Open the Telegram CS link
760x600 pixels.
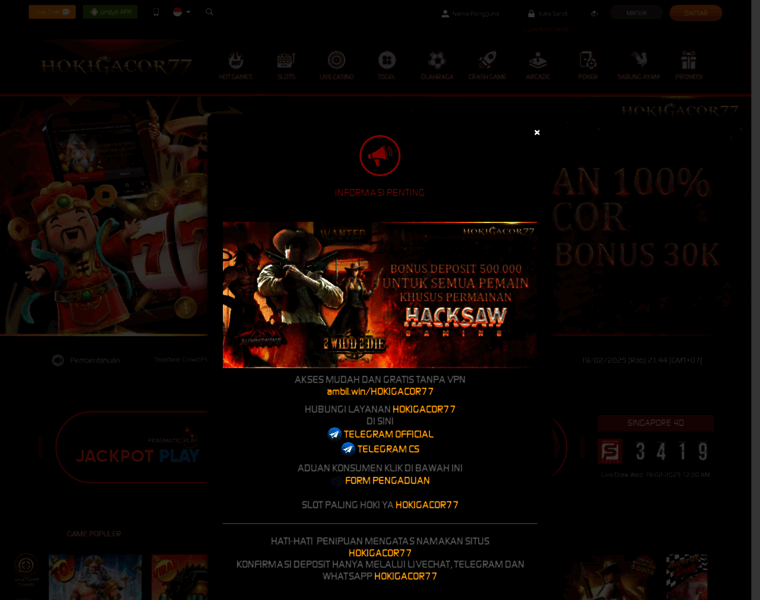click(388, 449)
